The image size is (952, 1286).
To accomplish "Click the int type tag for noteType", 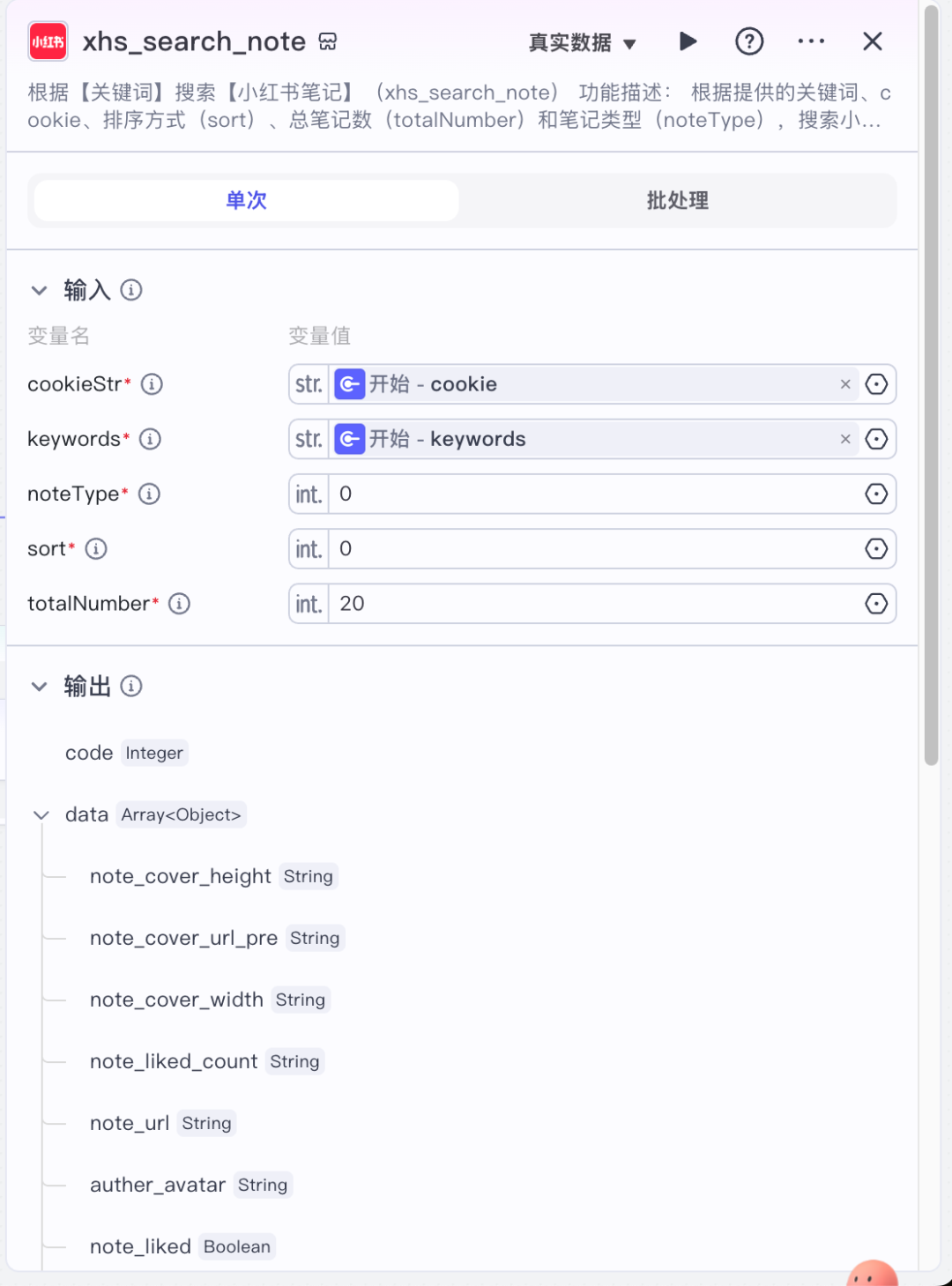I will click(309, 494).
